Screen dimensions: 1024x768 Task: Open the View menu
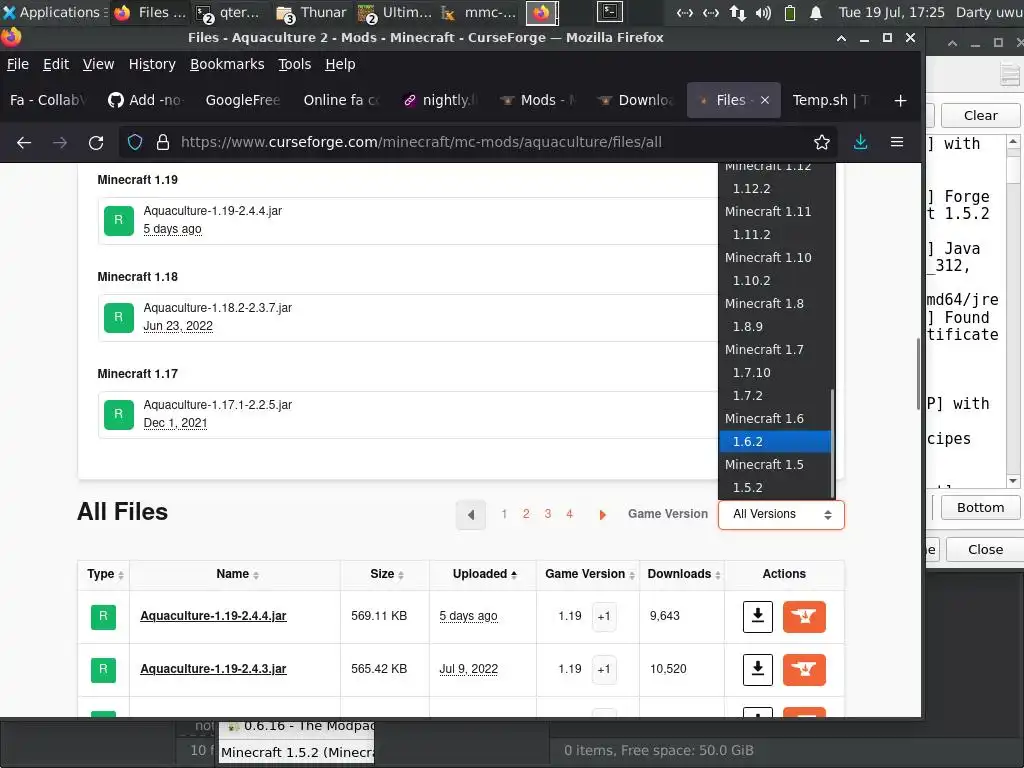coord(98,64)
